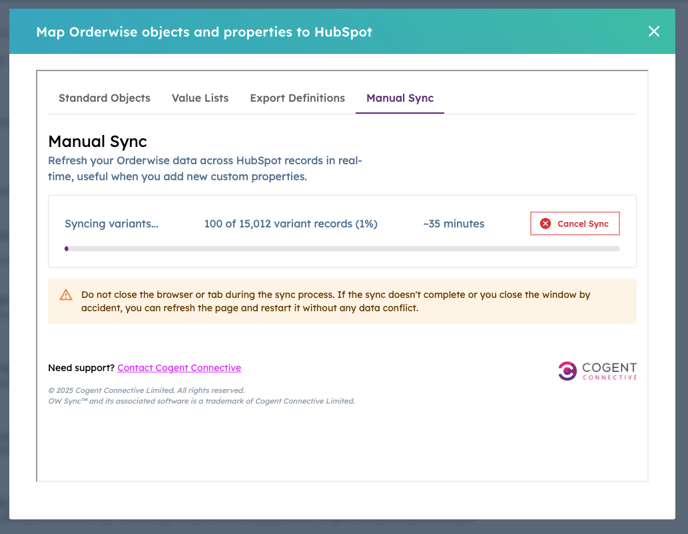Click the do-not-close-browser warning banner
Viewport: 688px width, 534px height.
pyautogui.click(x=342, y=301)
